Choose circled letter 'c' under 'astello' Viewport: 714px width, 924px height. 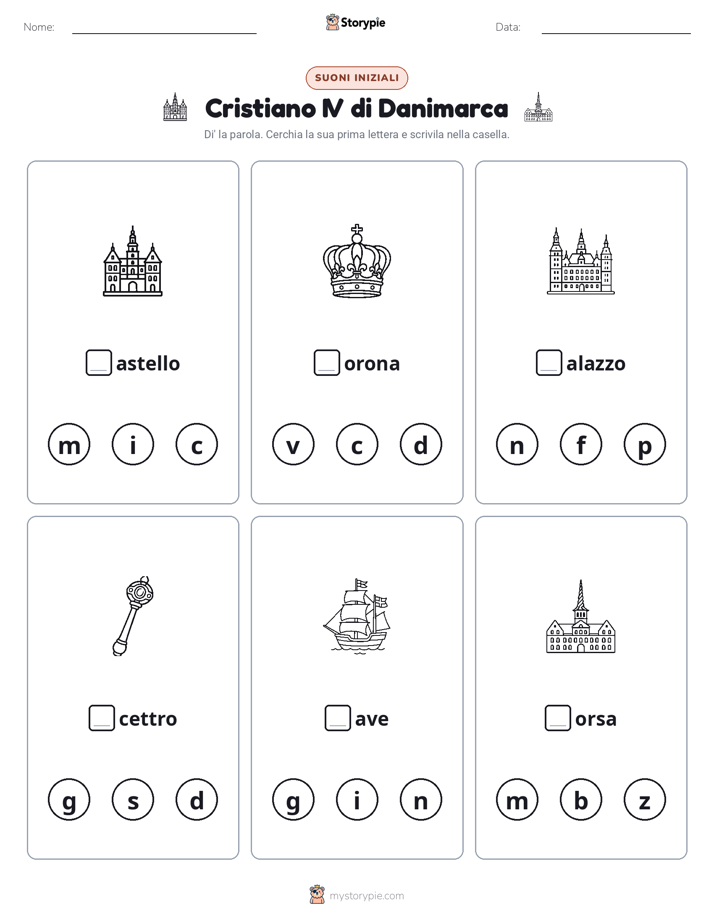pos(197,444)
